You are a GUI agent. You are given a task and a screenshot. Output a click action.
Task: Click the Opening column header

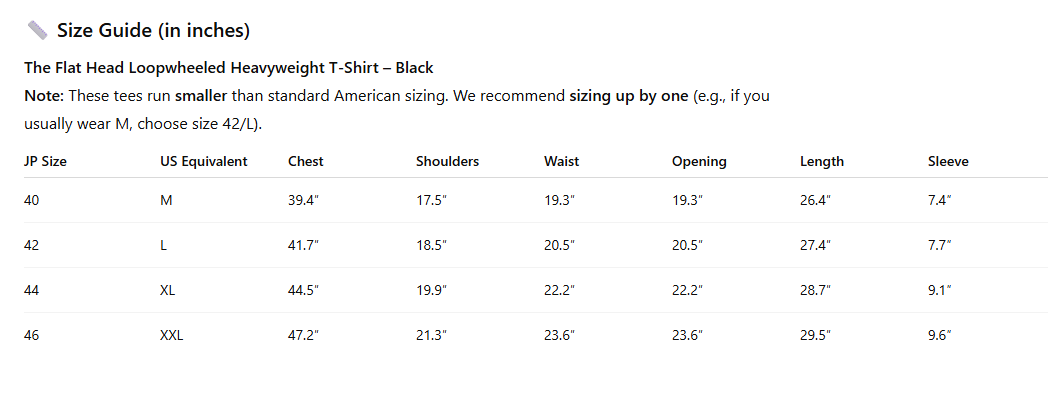(x=699, y=161)
